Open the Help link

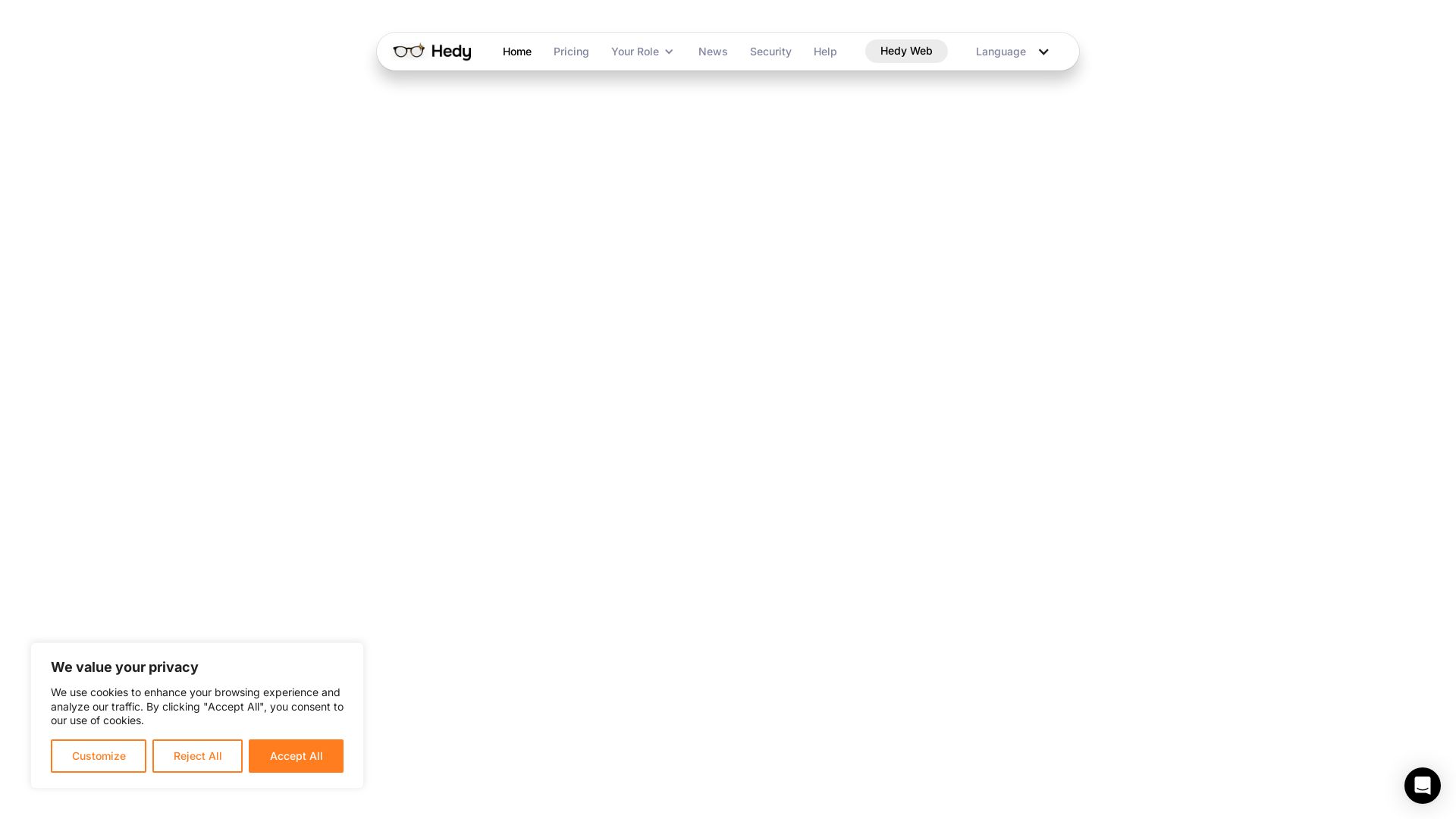825,52
